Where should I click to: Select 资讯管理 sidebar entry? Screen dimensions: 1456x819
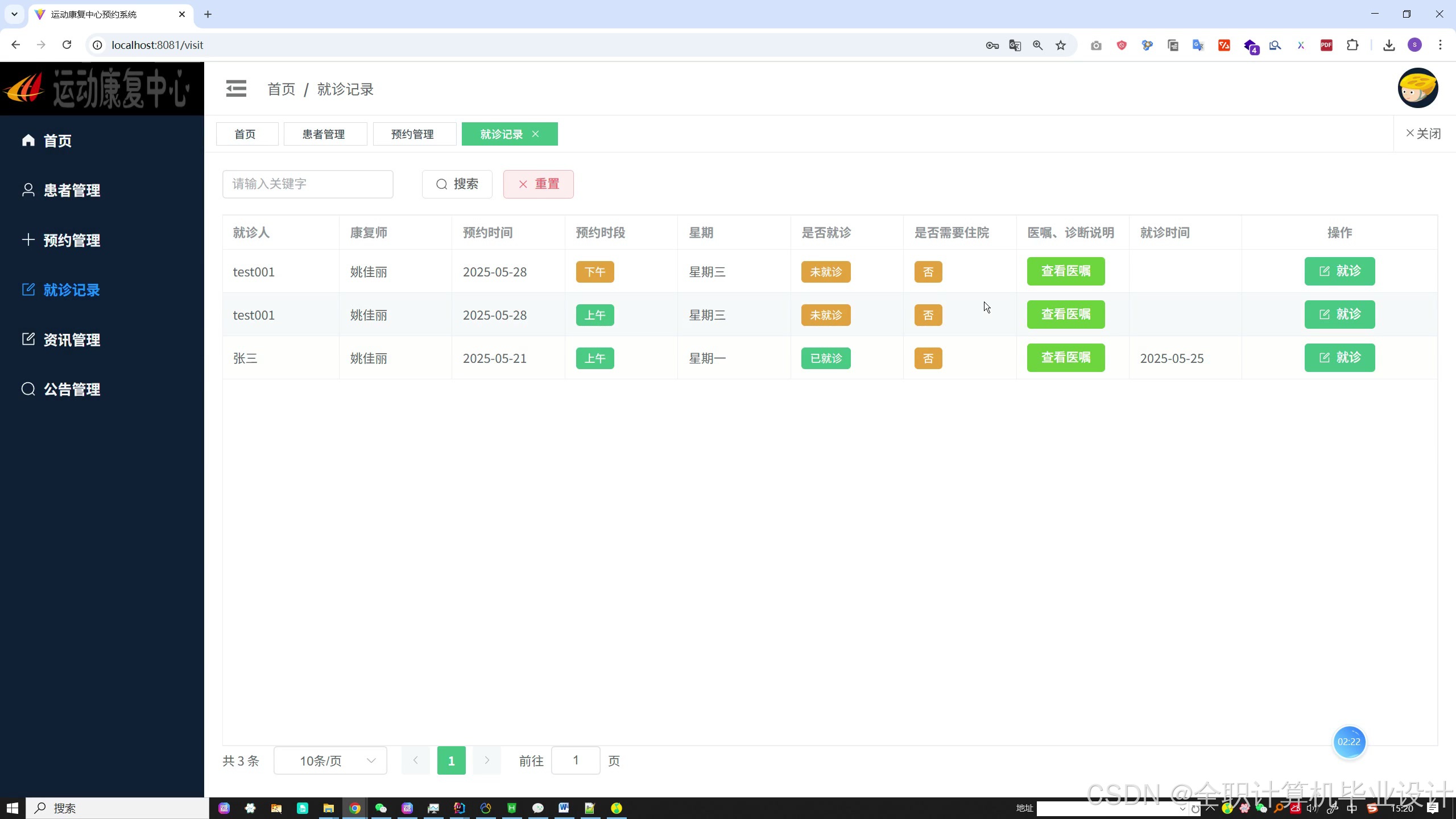coord(72,340)
